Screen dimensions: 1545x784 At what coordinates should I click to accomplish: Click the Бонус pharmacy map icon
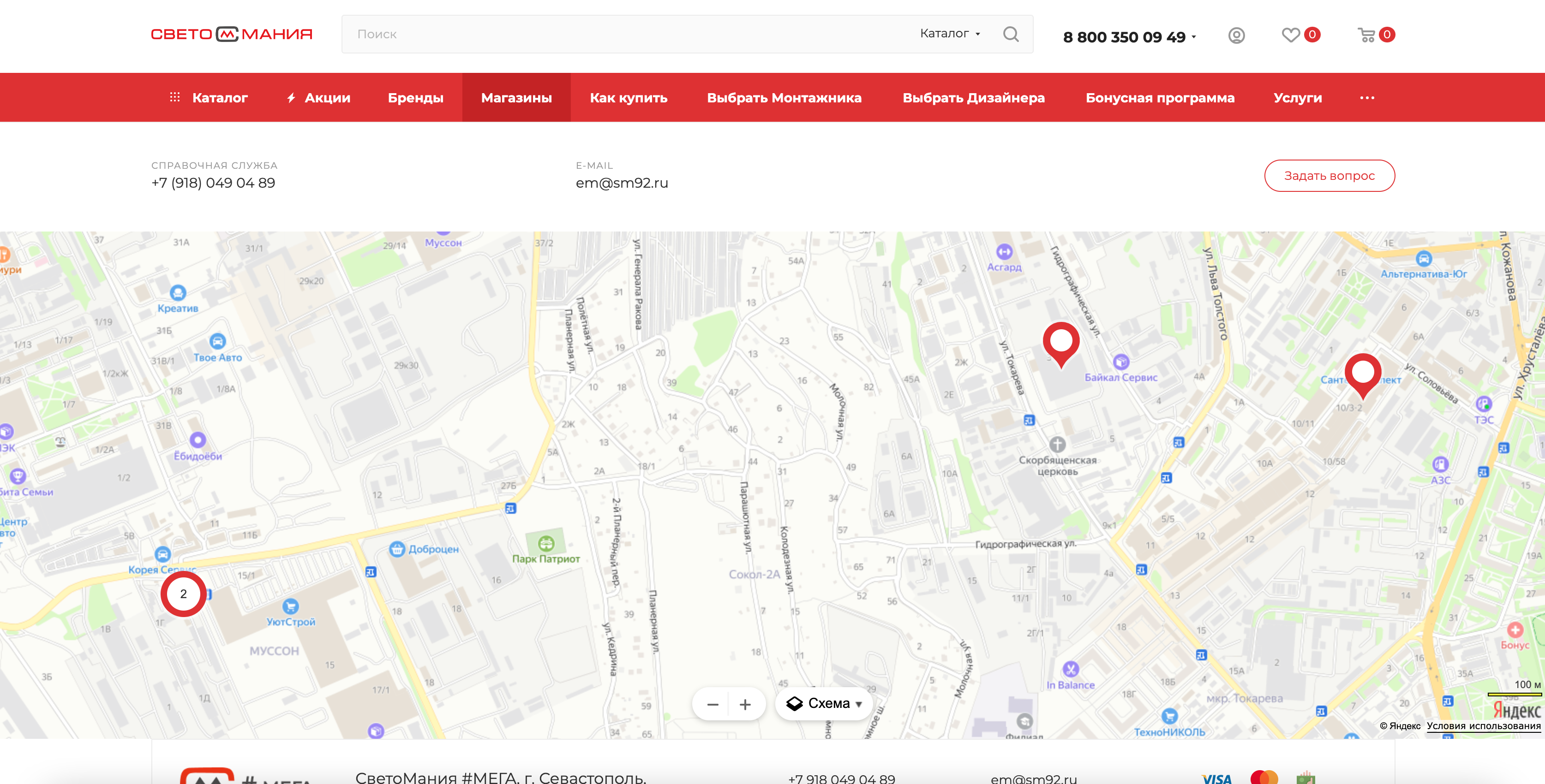(1515, 630)
